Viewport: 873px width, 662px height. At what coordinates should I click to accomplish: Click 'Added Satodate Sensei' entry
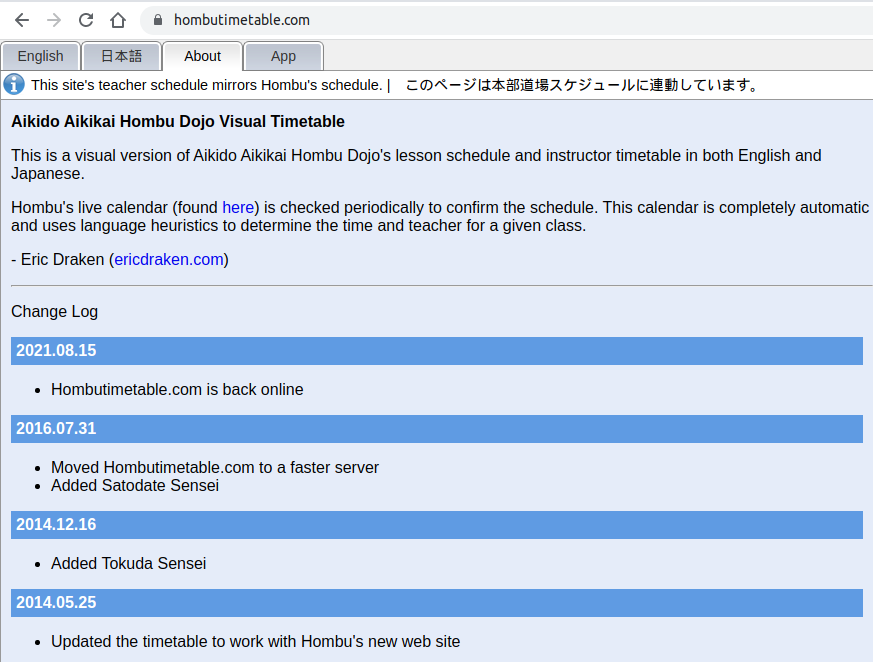[135, 486]
